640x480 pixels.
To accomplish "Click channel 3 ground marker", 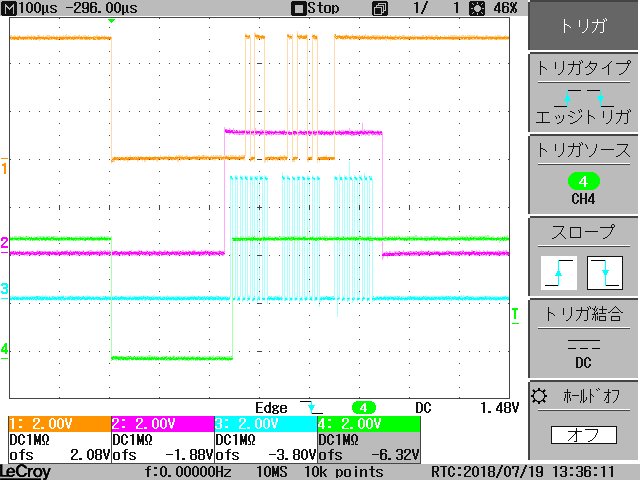I will pyautogui.click(x=4, y=290).
